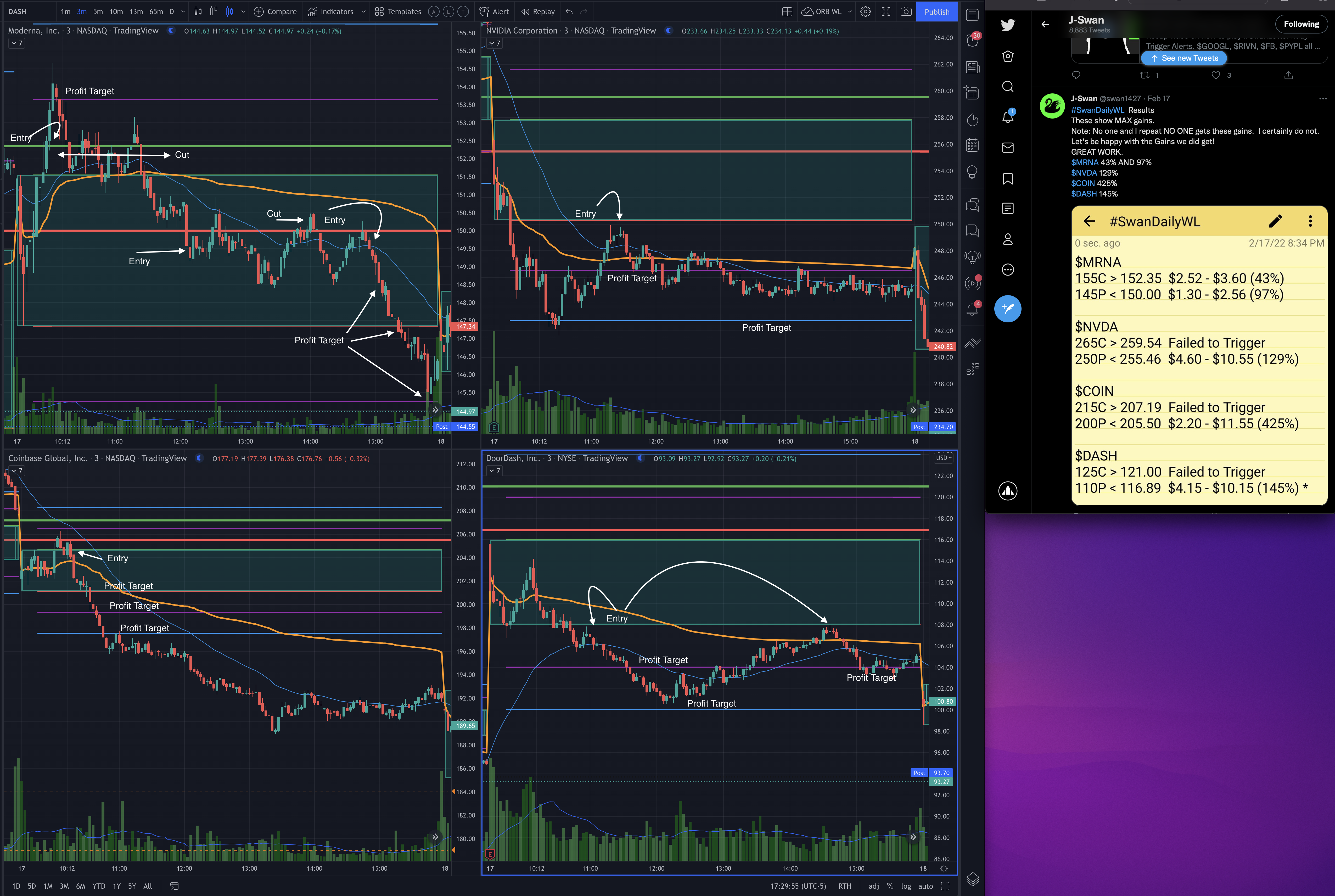Click the Compare button
The image size is (1335, 896).
(x=275, y=12)
